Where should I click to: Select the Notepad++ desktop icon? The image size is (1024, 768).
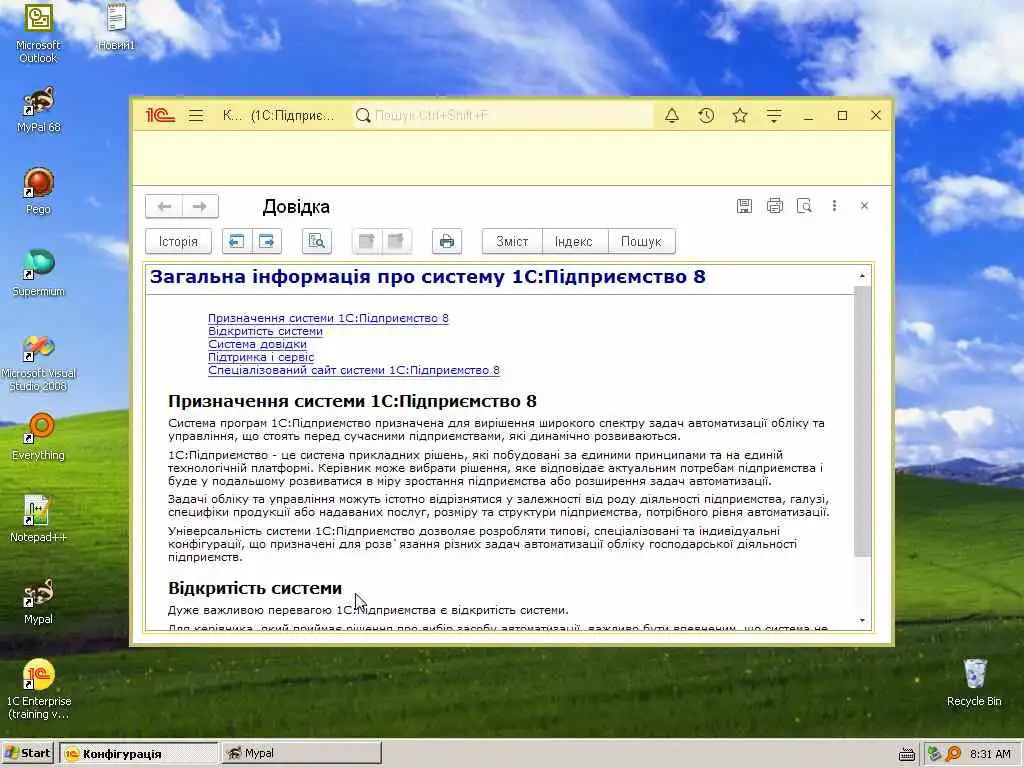38,519
